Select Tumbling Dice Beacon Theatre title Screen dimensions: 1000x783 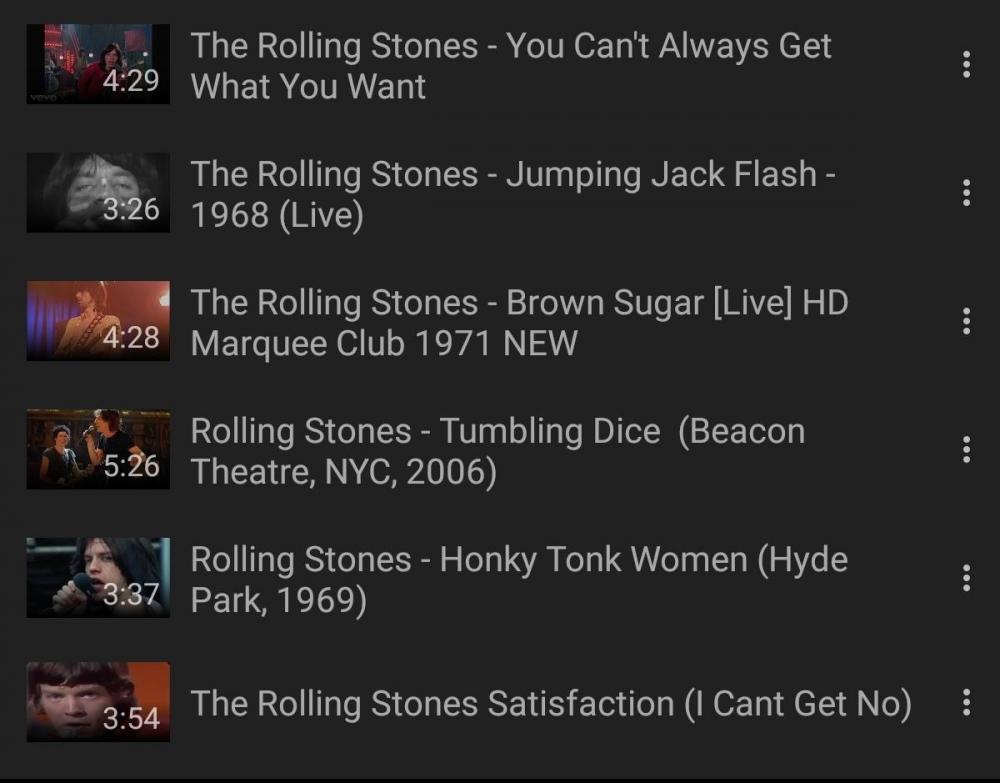click(497, 451)
